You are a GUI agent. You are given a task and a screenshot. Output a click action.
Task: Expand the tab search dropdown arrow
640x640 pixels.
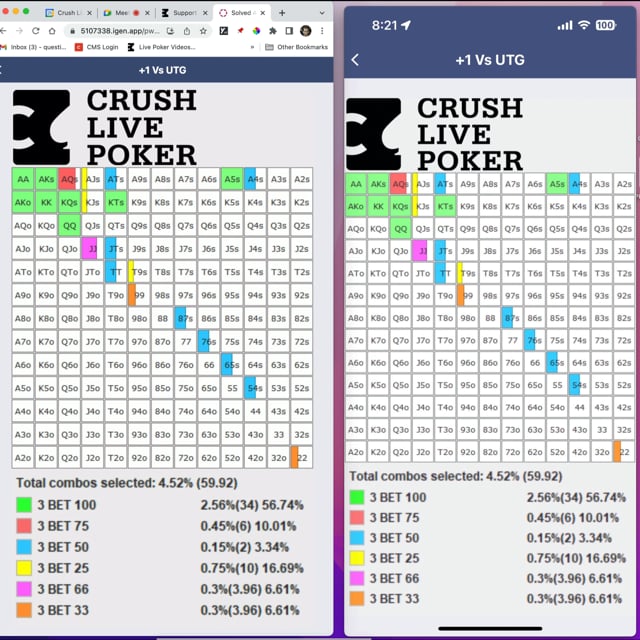(x=322, y=13)
